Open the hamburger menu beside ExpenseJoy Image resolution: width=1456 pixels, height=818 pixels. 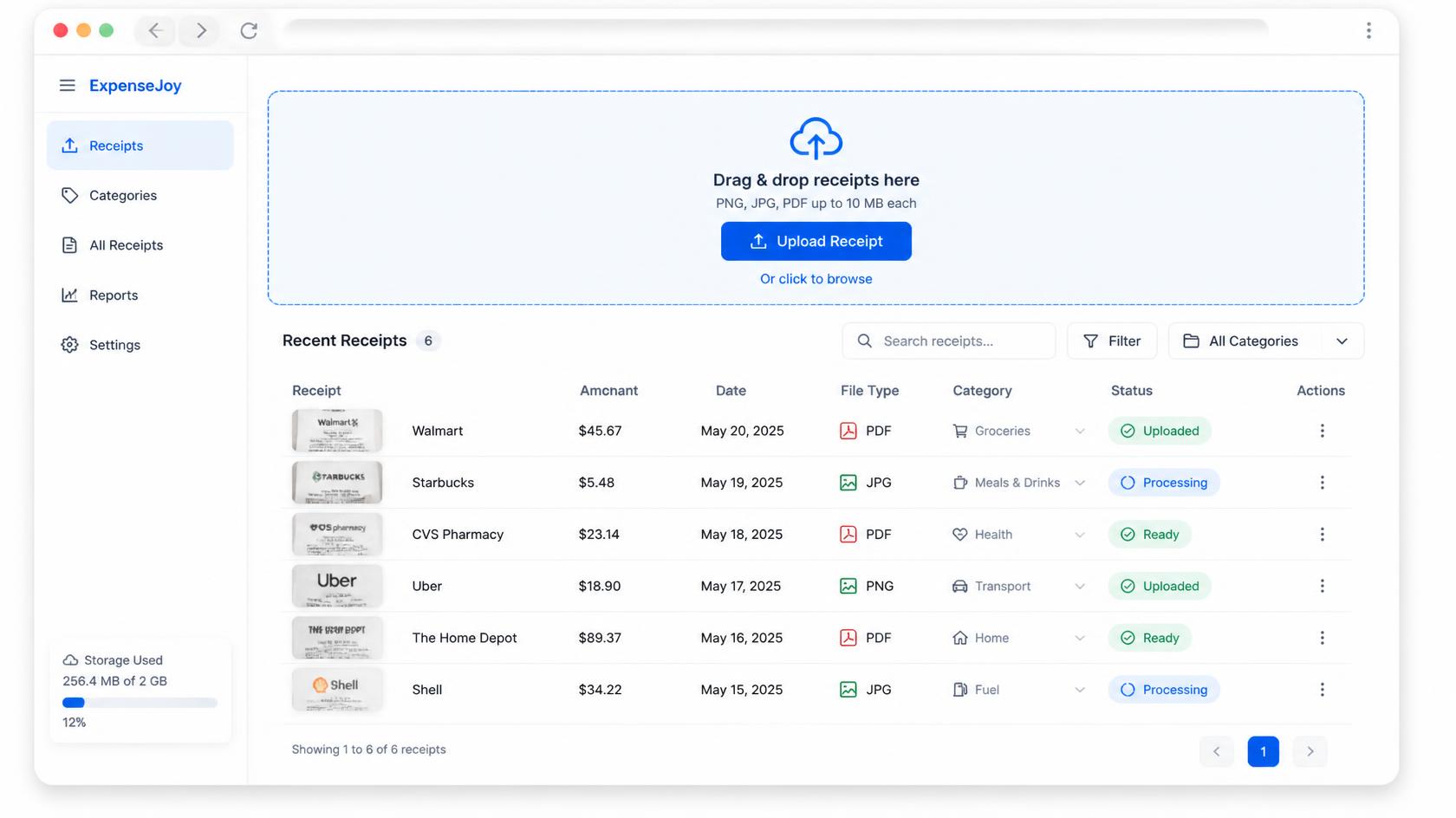pyautogui.click(x=67, y=86)
